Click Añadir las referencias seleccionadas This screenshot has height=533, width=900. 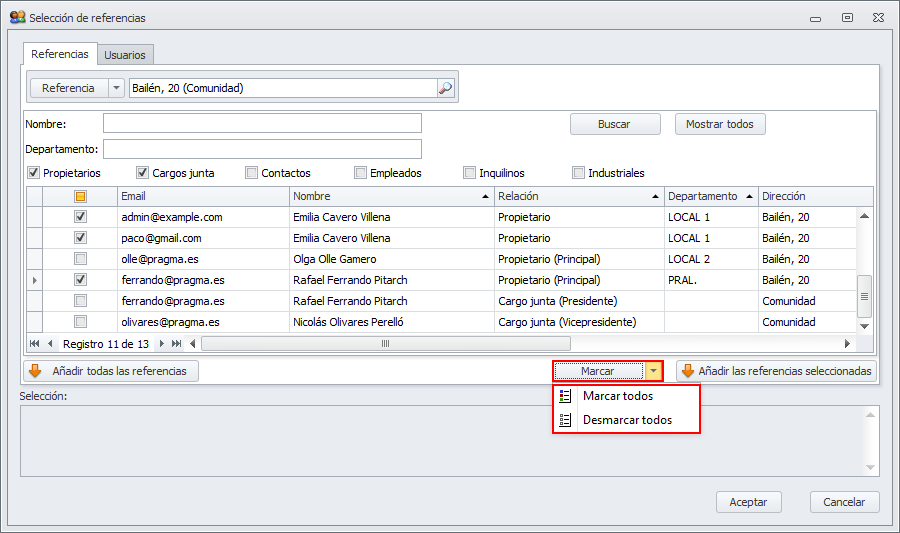tap(777, 371)
